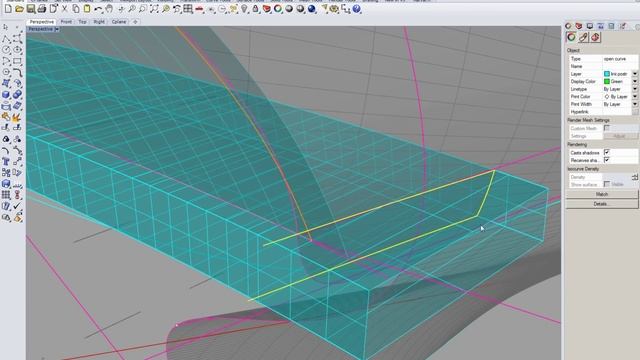Click the Hyperlink browse button

(x=635, y=111)
